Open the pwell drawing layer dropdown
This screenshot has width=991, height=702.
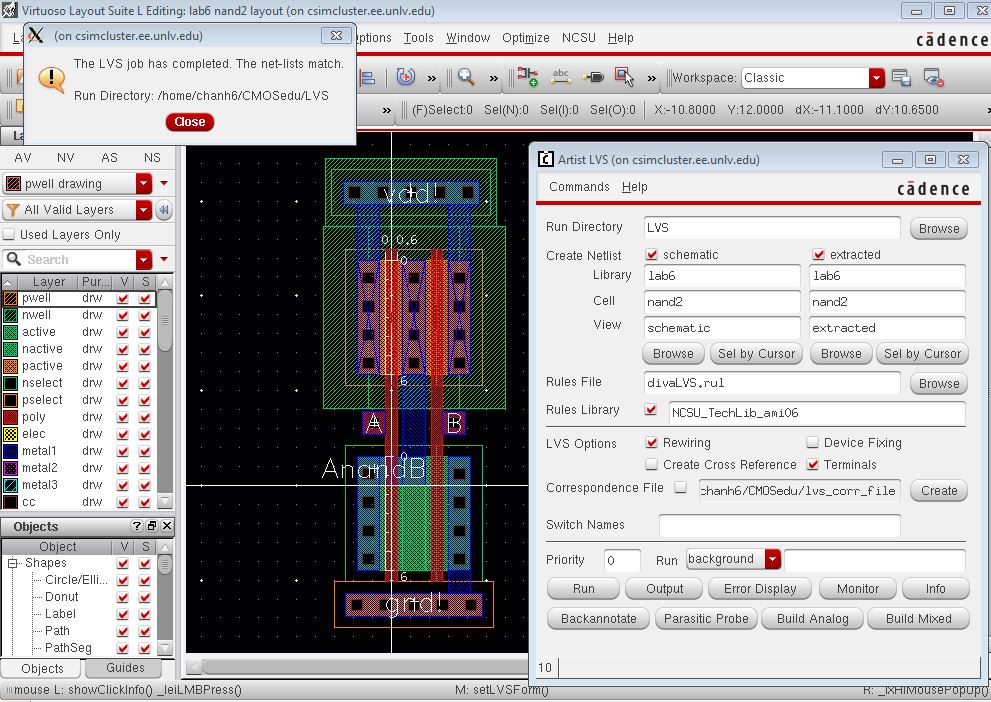coord(143,184)
